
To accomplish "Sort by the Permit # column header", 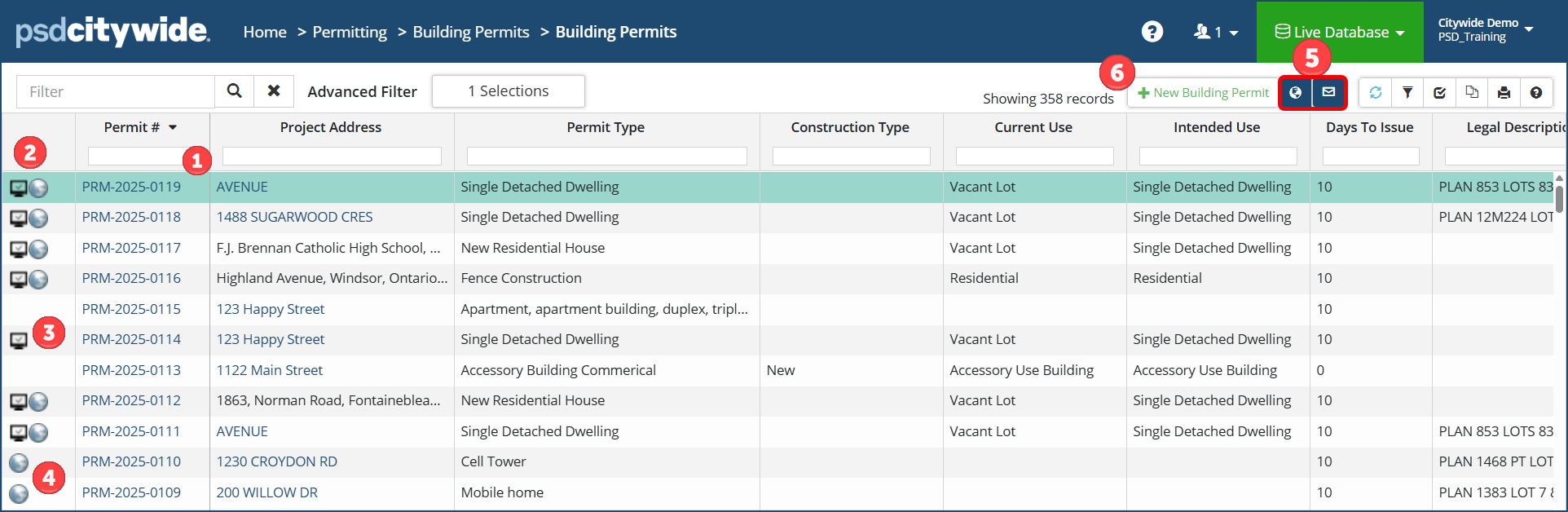I will point(132,127).
